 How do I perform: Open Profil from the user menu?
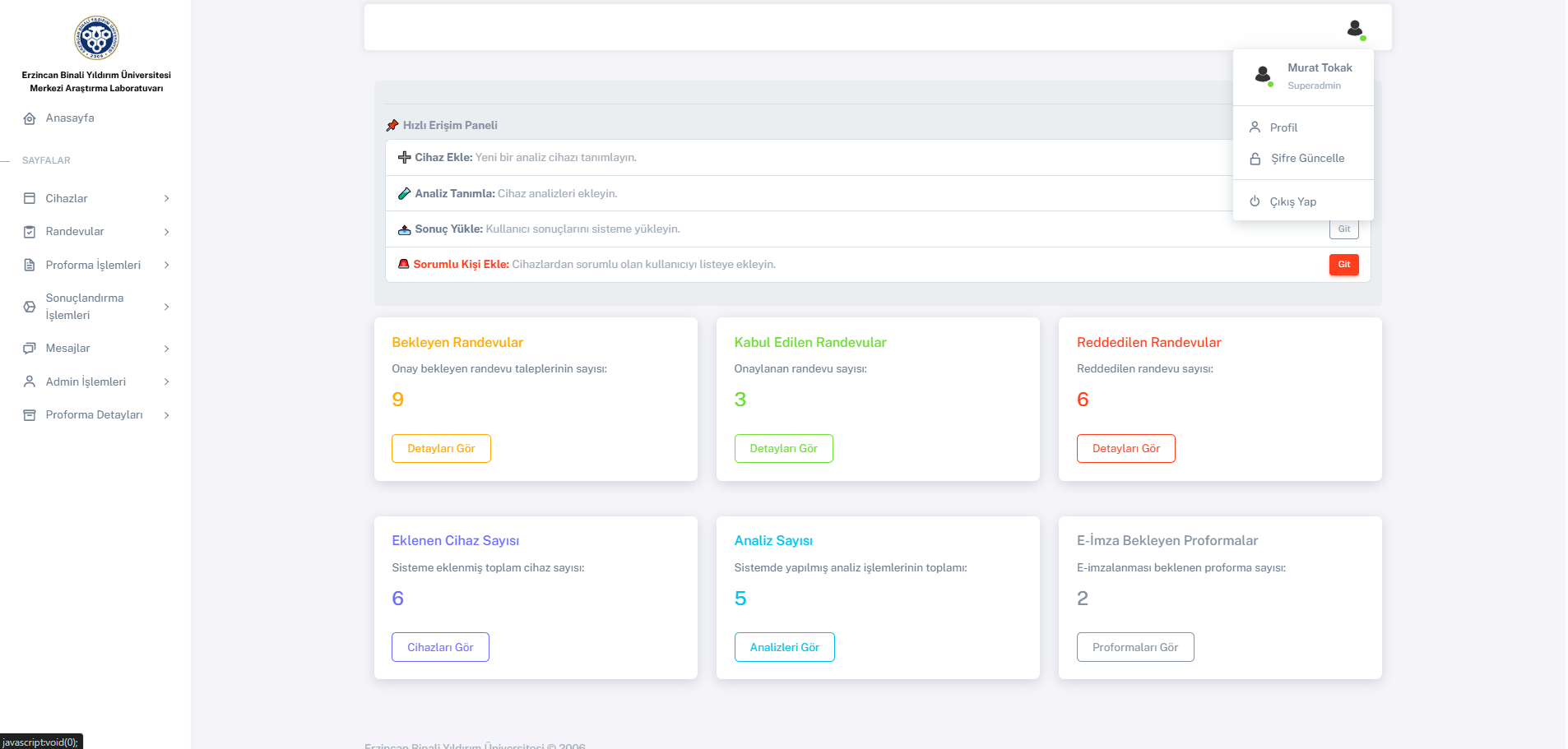tap(1283, 127)
